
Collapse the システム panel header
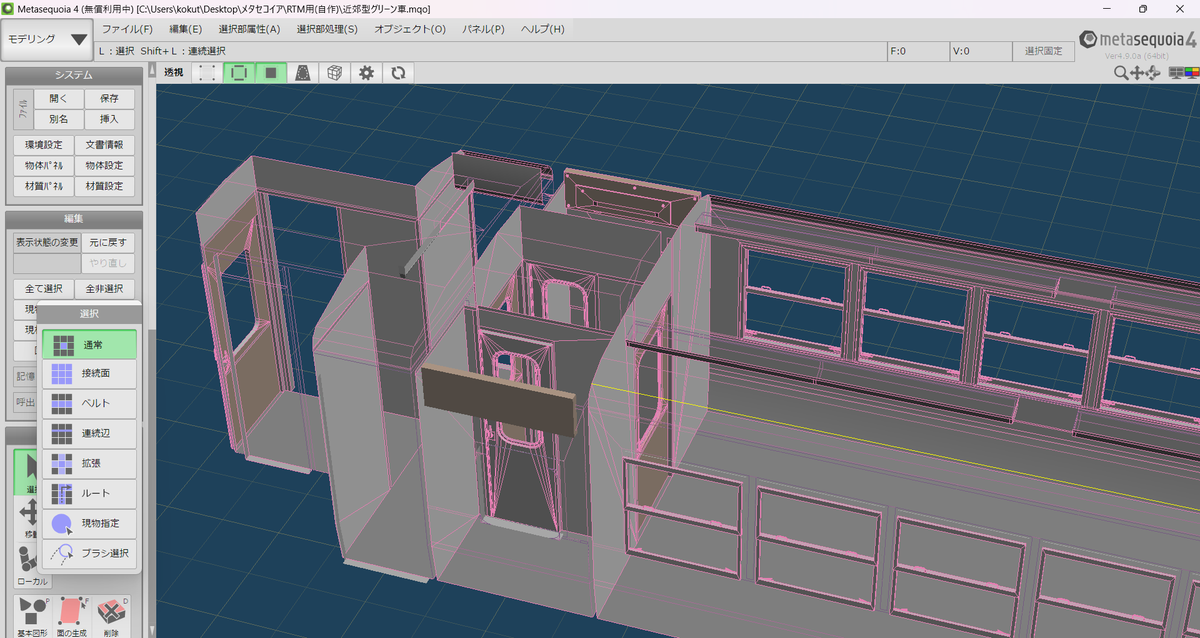click(x=73, y=75)
